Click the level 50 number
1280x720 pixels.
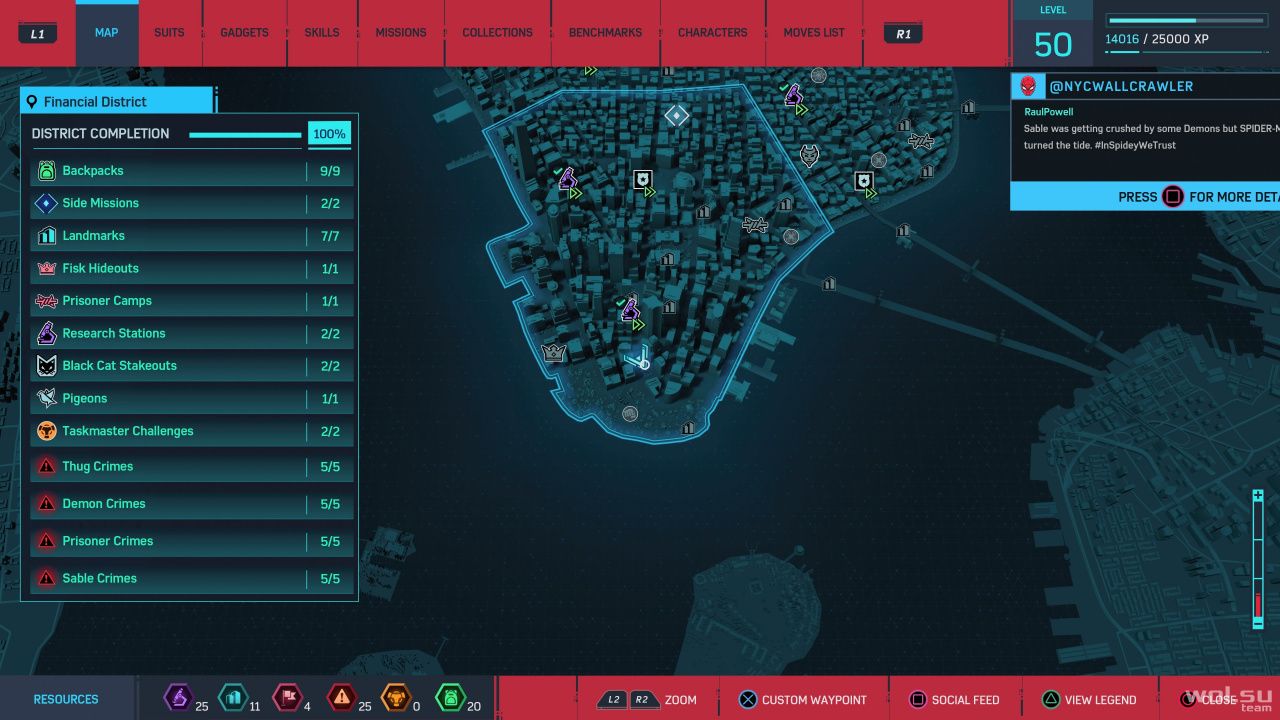pyautogui.click(x=1053, y=44)
